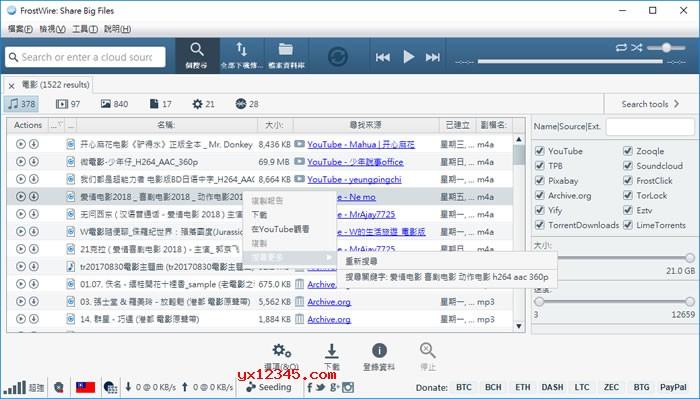Uncheck the TPB source checkbox

[540, 166]
